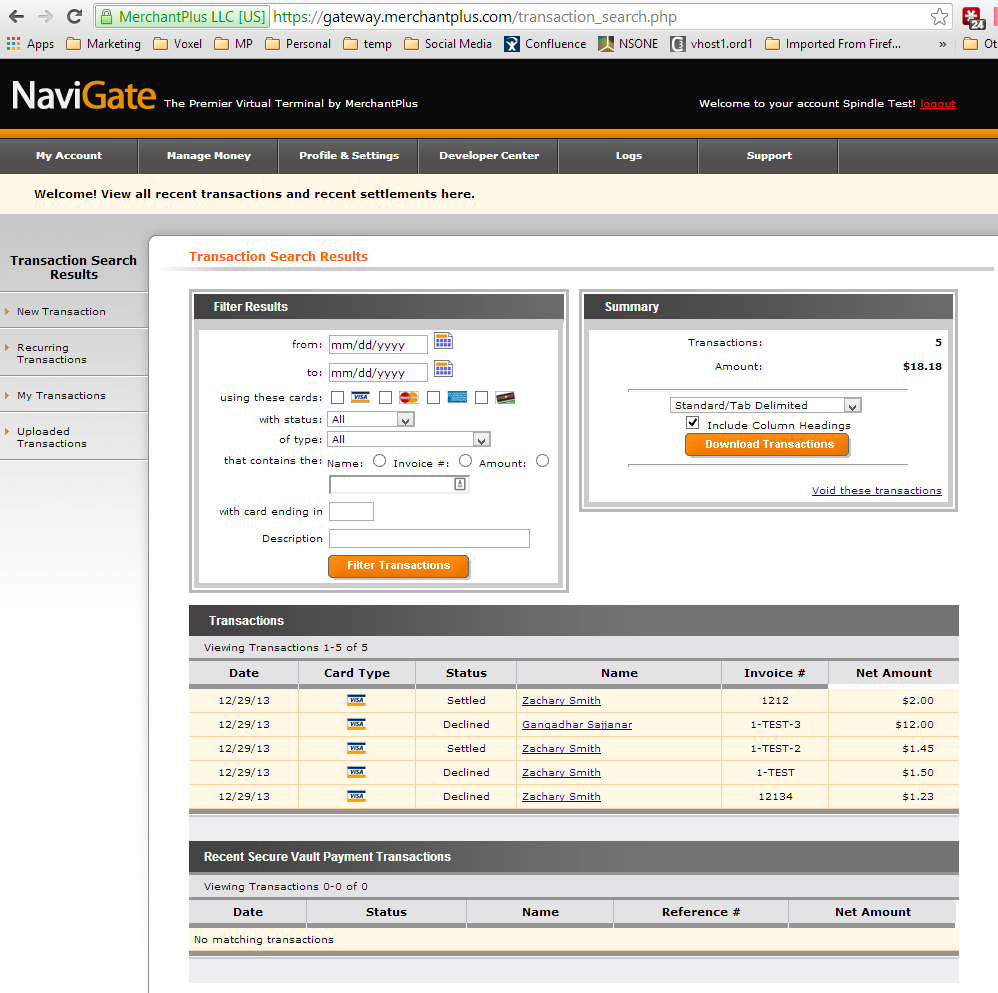Click the American Express logo in filter
998x993 pixels.
457,397
